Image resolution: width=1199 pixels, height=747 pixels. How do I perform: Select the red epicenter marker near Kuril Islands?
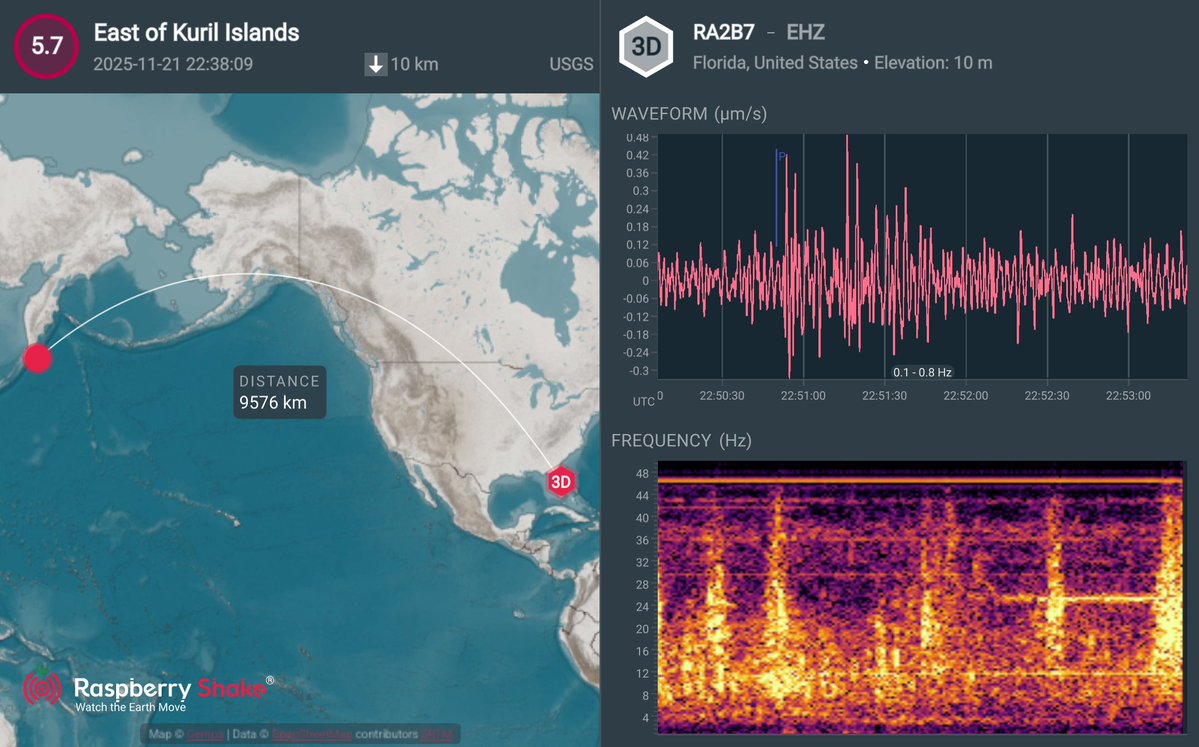click(38, 359)
